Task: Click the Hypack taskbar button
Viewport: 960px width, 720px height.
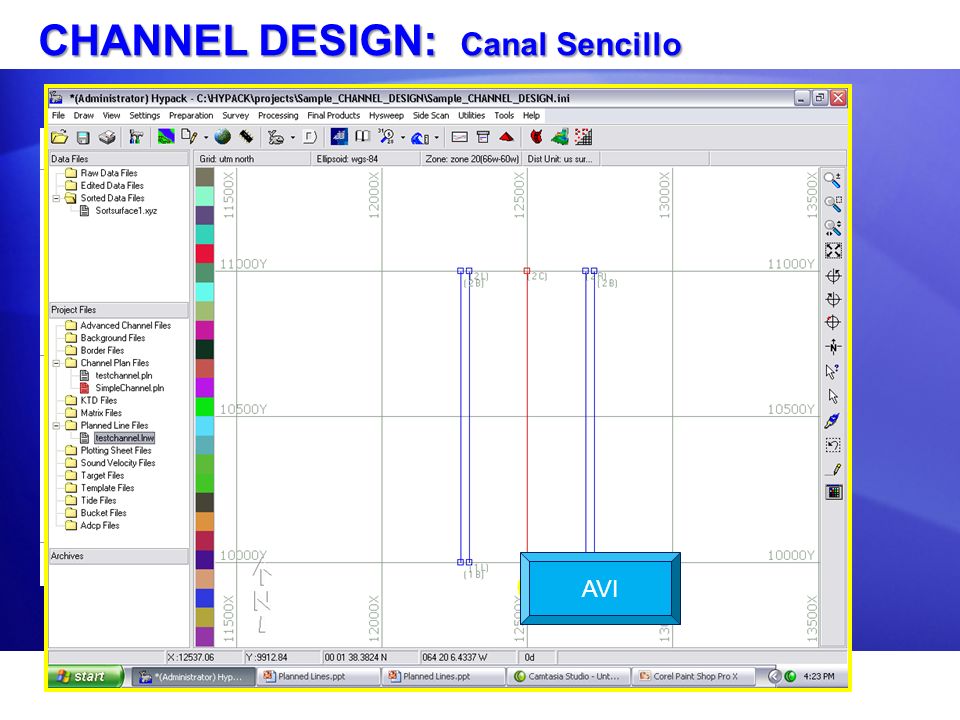Action: pos(193,677)
